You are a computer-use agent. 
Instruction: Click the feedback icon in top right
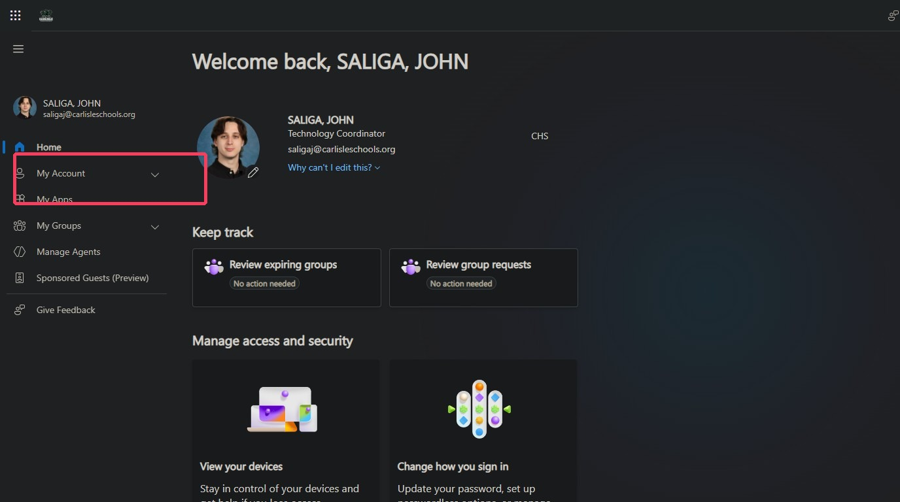tap(893, 15)
